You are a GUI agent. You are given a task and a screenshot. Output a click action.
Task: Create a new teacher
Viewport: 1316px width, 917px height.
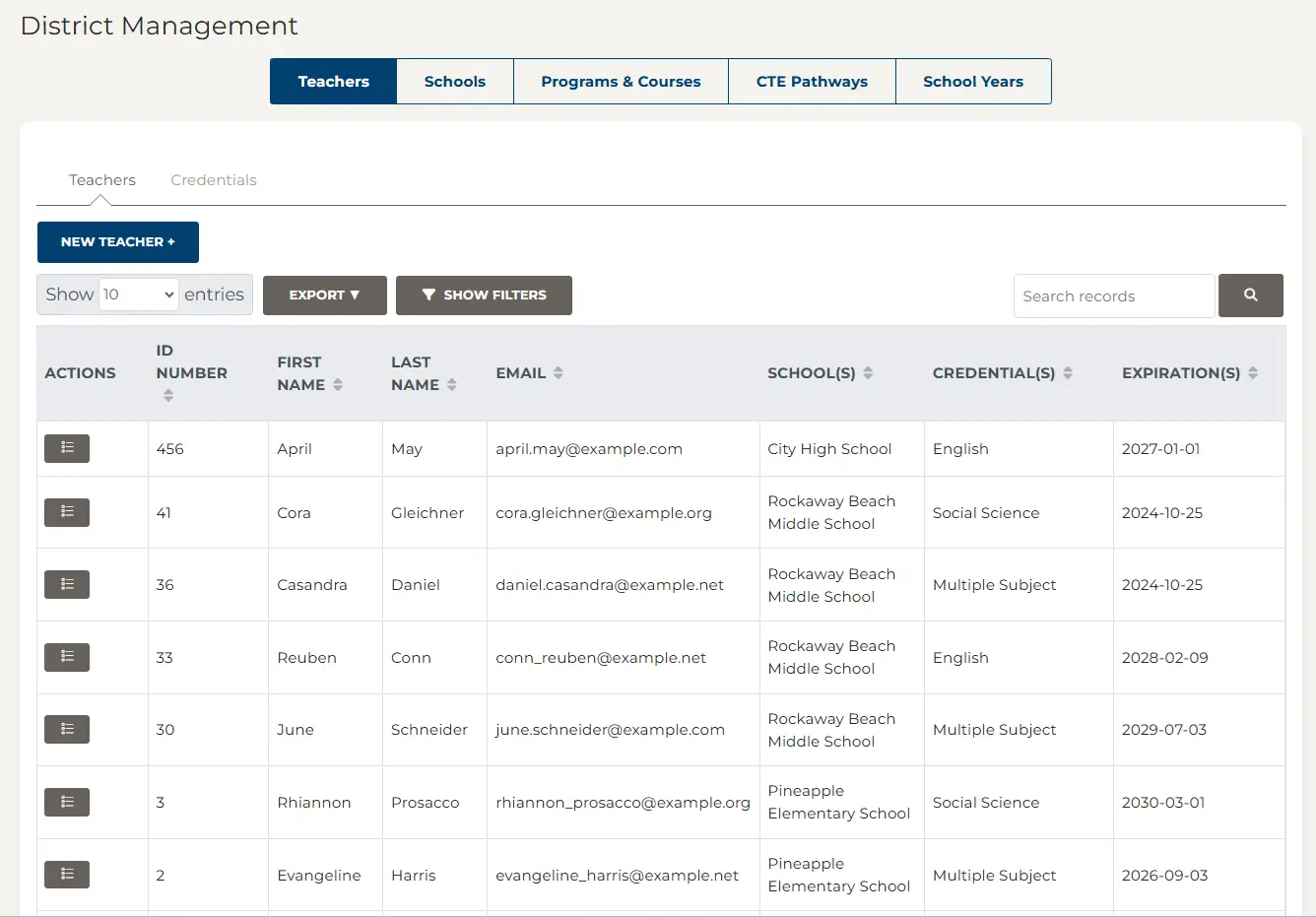(x=118, y=242)
